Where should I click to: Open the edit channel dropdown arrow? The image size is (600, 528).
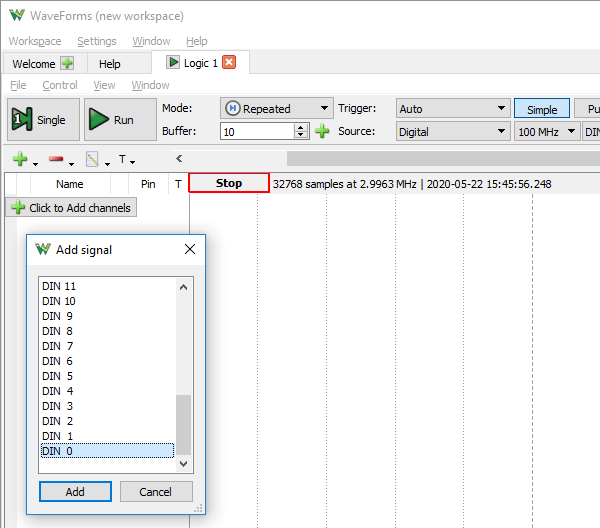tap(108, 164)
